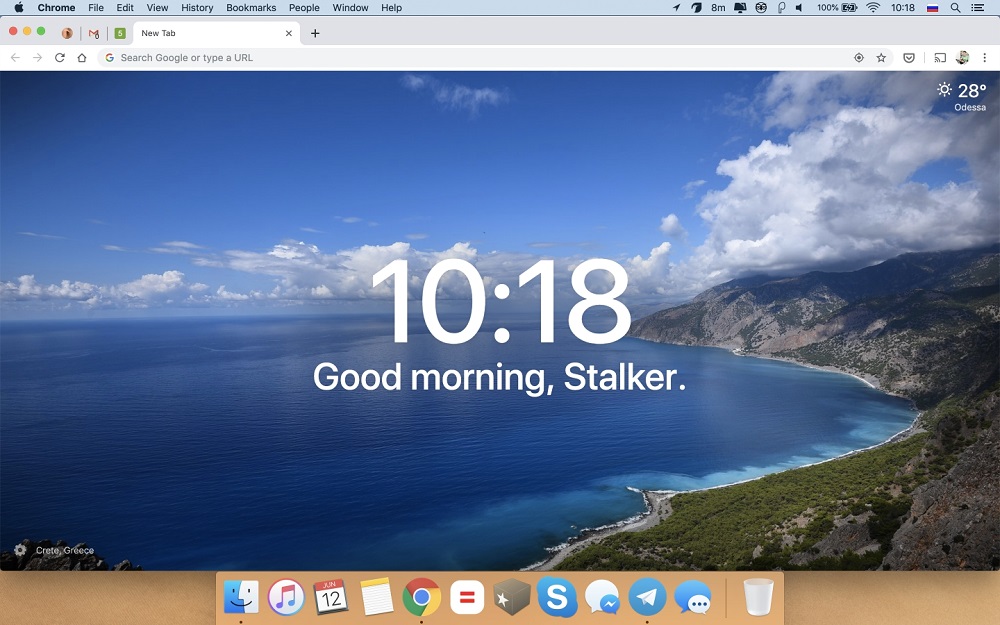Image resolution: width=1000 pixels, height=625 pixels.
Task: Switch to the pinned Gmail tab
Action: click(x=94, y=33)
